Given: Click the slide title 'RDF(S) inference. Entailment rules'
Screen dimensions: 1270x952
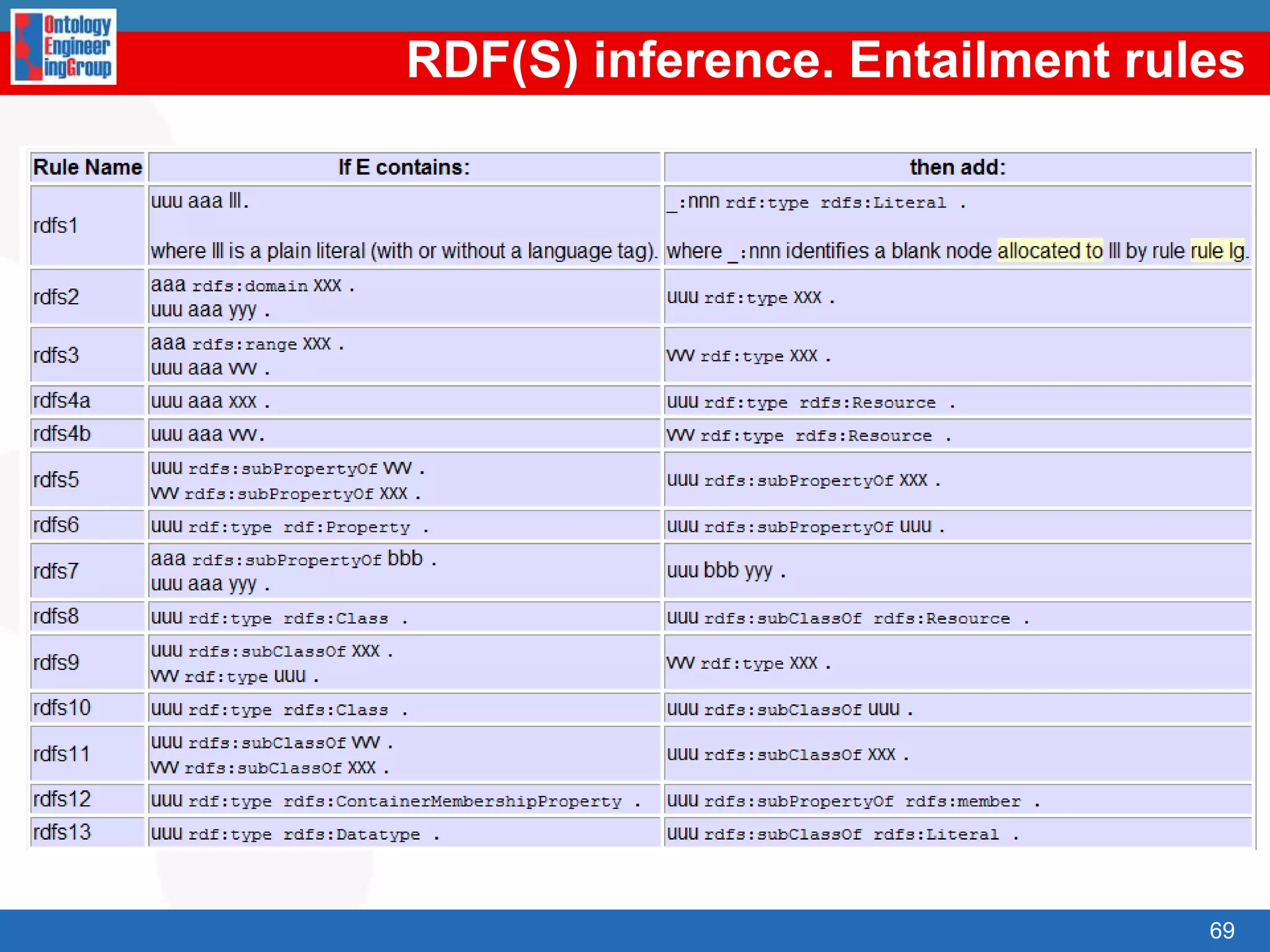Looking at the screenshot, I should coord(825,60).
